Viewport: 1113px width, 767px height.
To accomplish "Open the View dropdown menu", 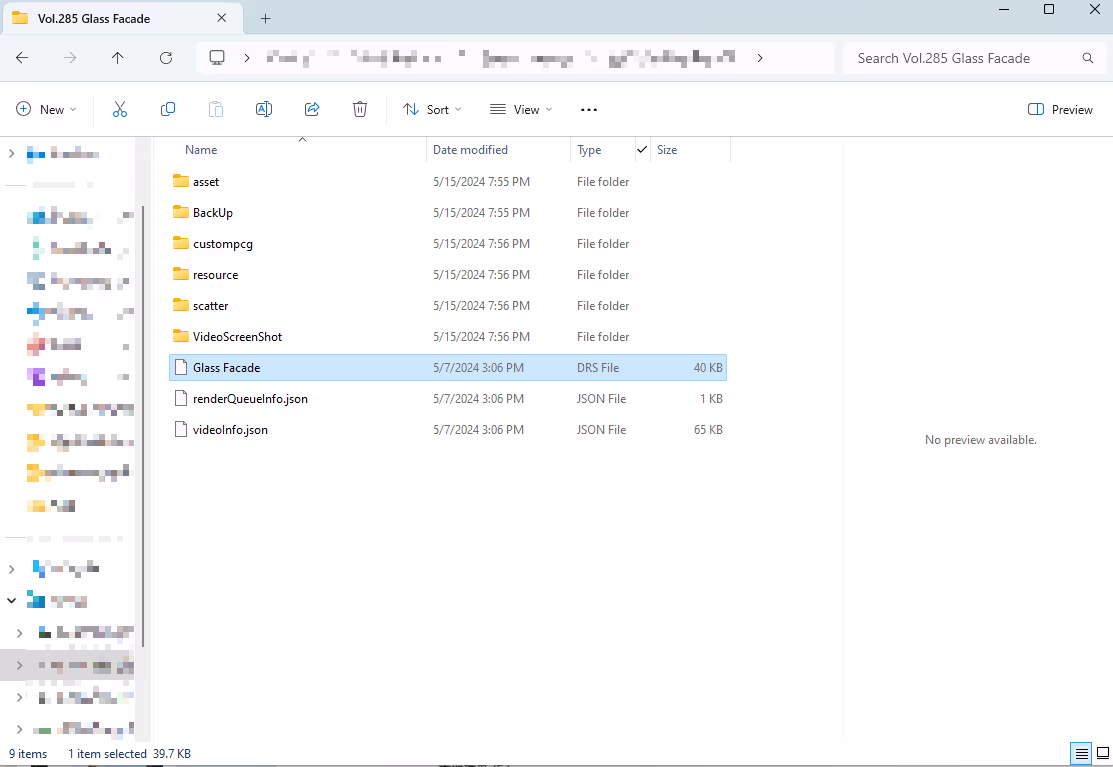I will [521, 109].
